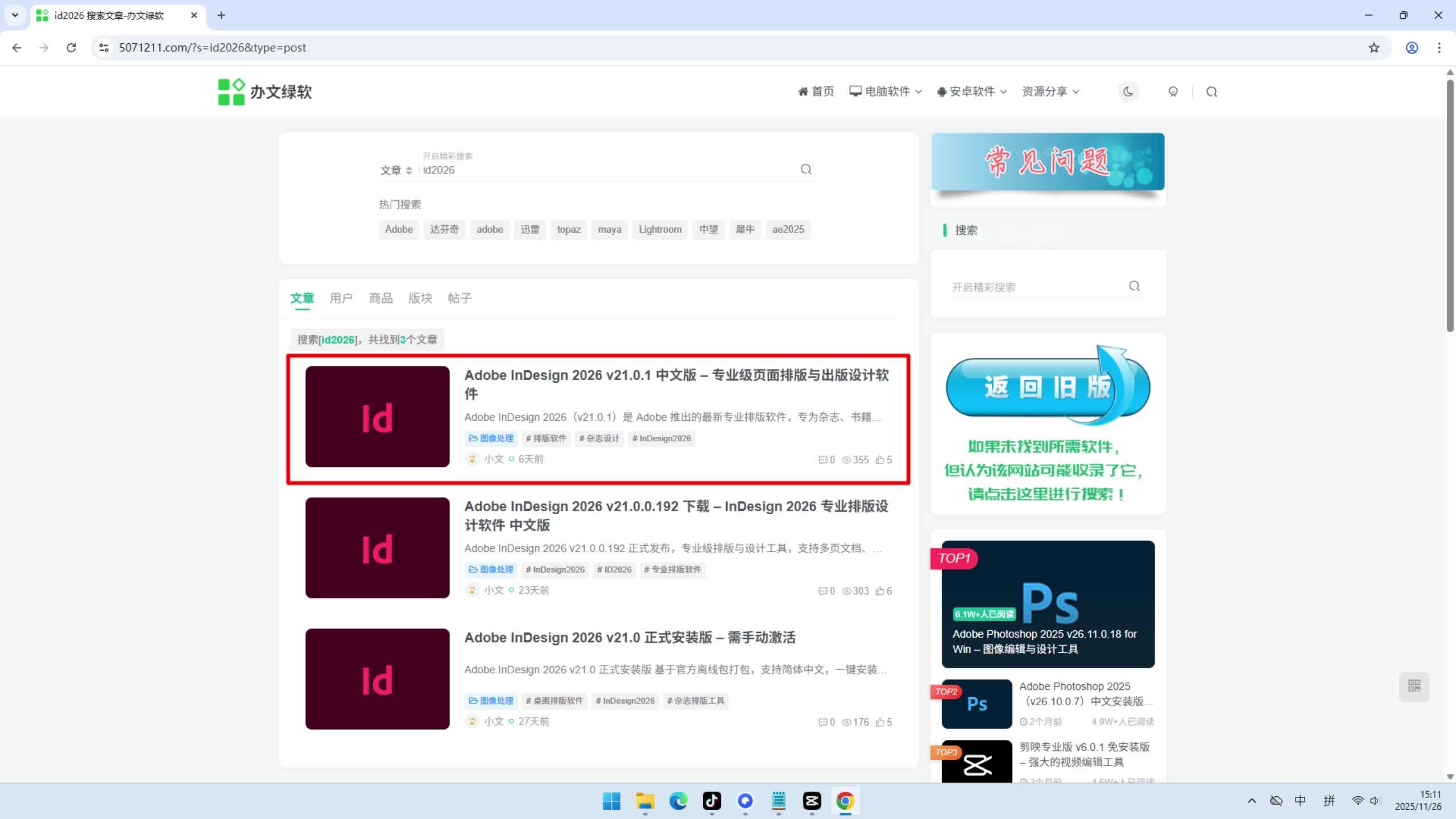
Task: Open the QR code icon at bottom right
Action: 1414,686
